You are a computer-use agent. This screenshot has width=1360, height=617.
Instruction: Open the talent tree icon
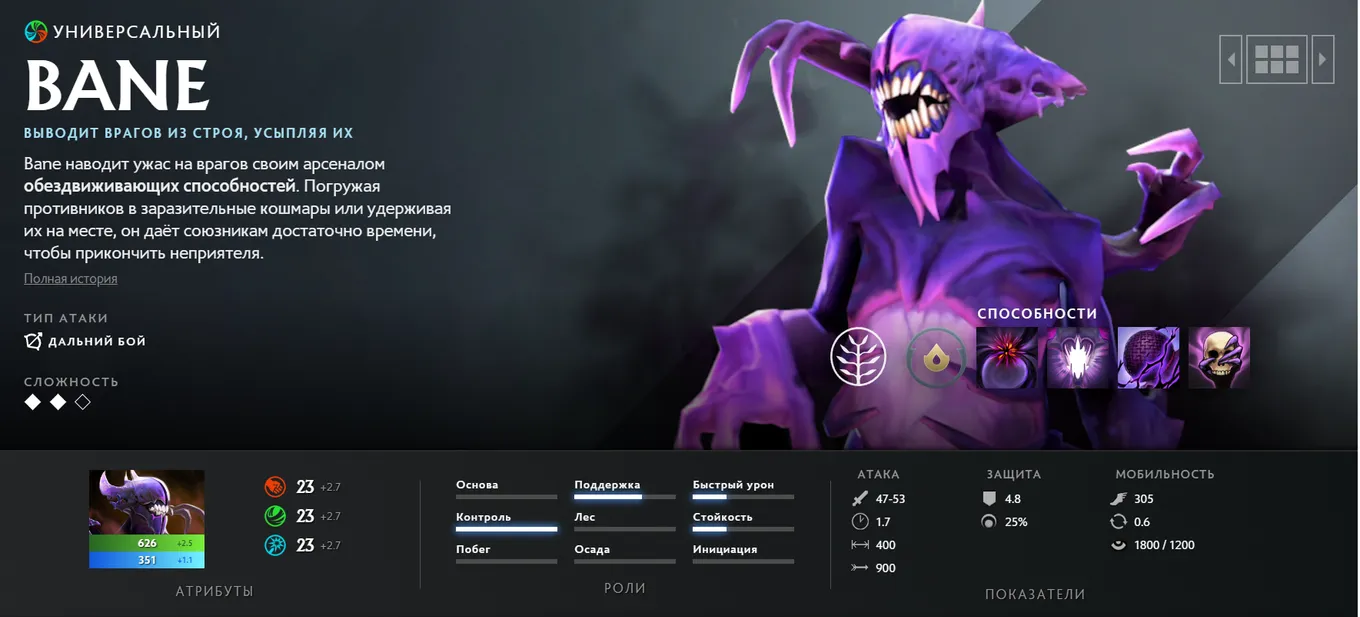click(x=859, y=357)
